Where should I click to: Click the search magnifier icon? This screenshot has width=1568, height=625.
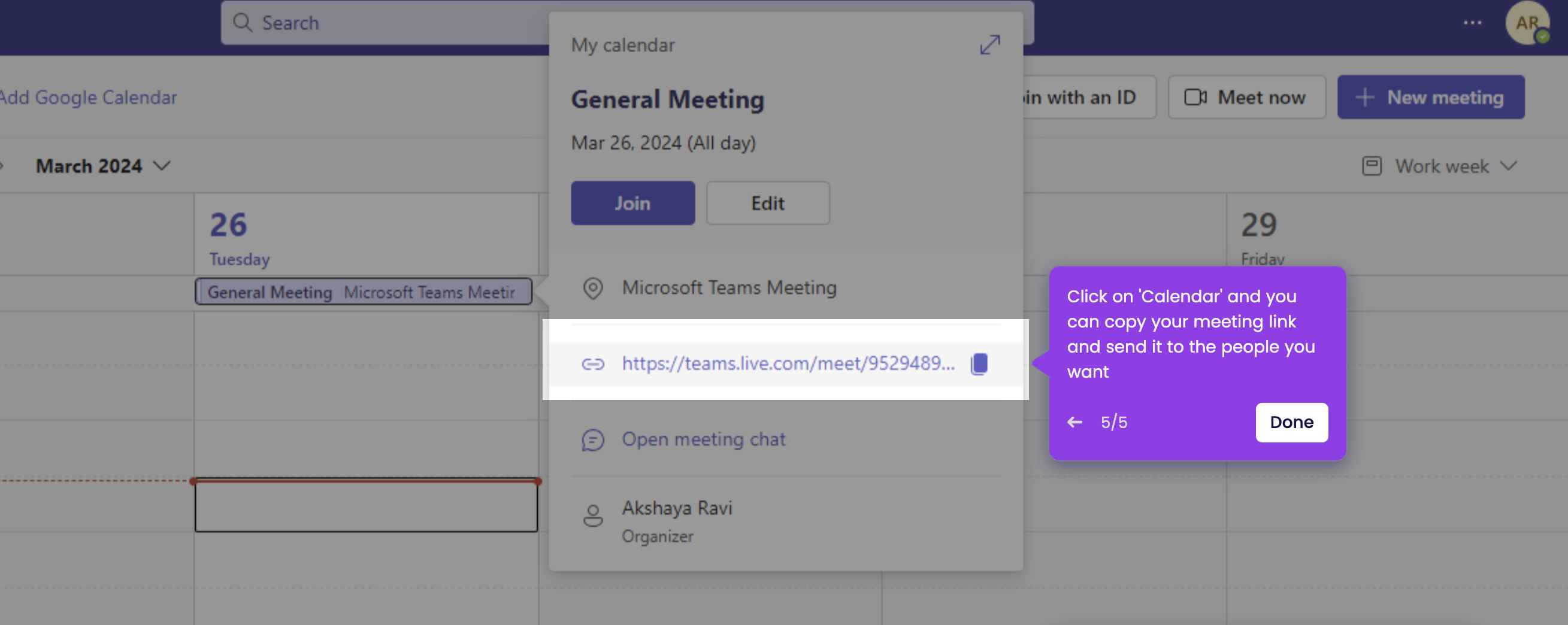tap(243, 23)
